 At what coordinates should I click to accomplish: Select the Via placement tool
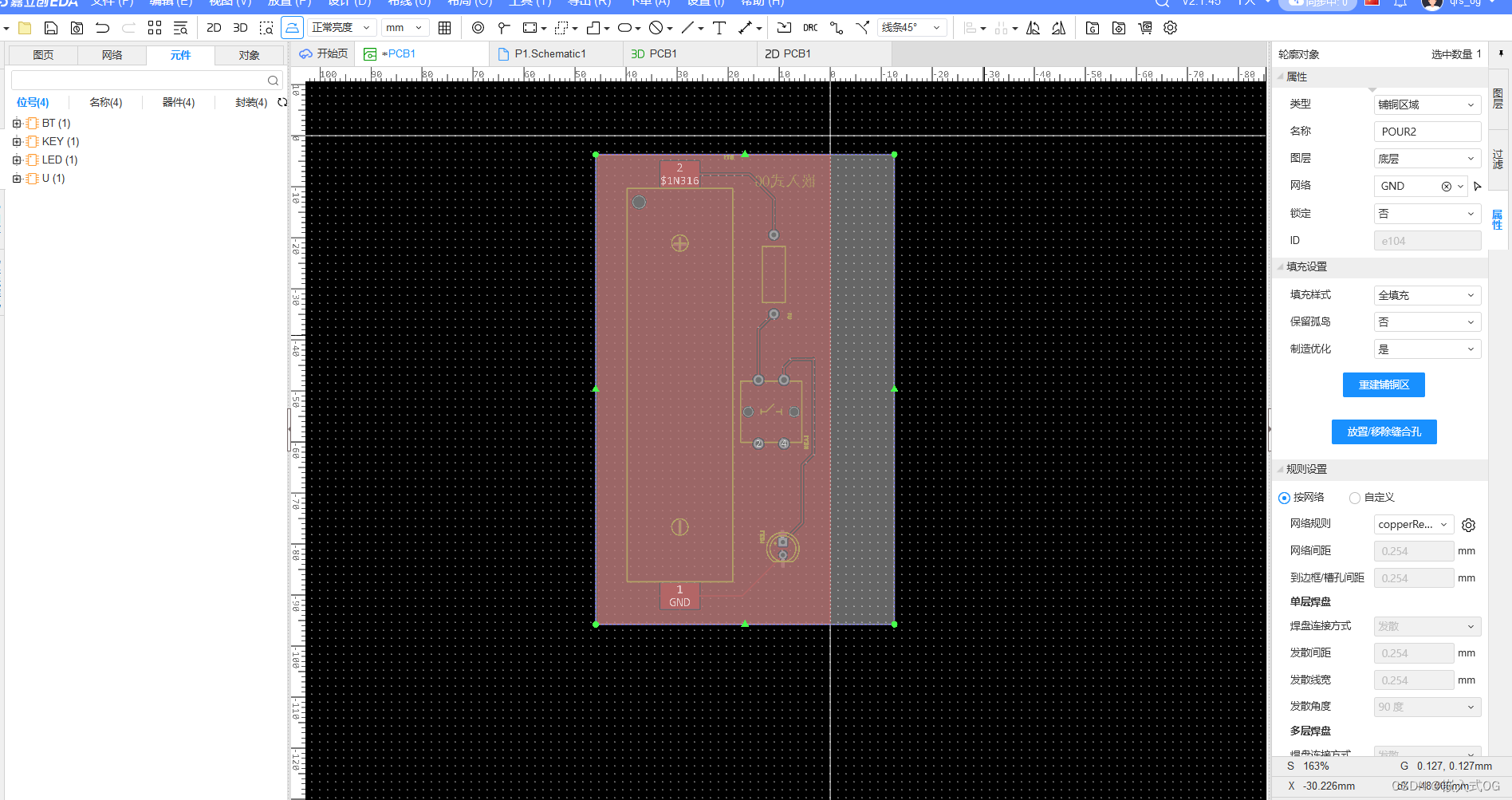coord(478,28)
